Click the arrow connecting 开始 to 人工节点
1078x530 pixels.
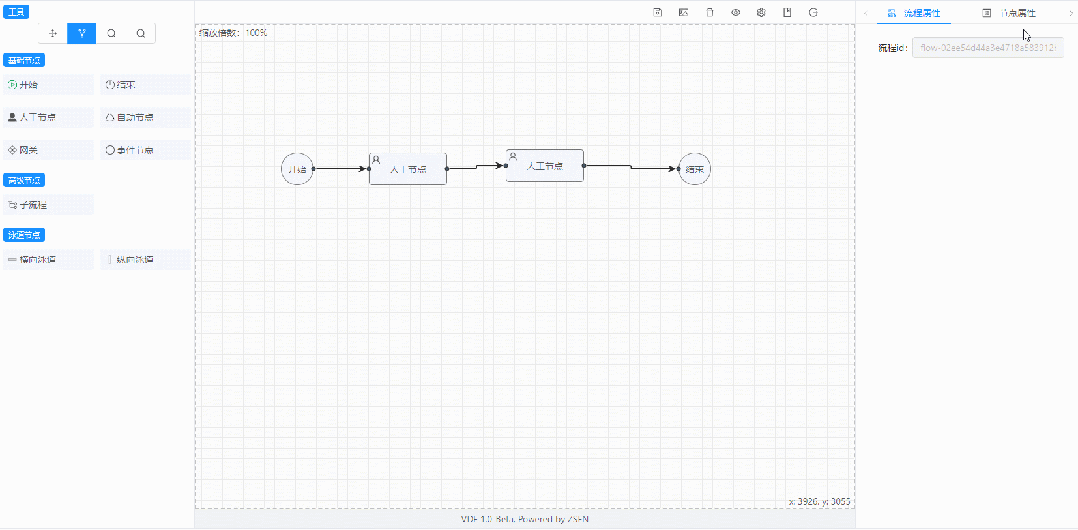pos(342,168)
